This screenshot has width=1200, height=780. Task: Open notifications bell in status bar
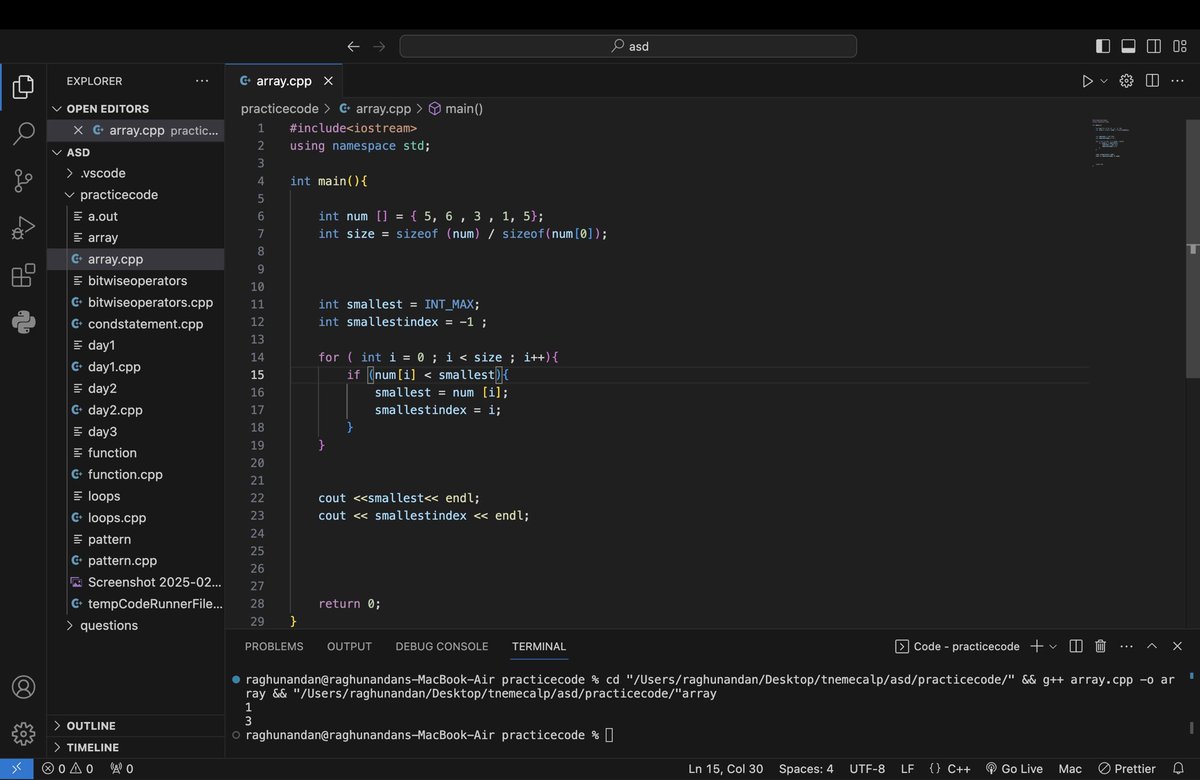[1179, 769]
